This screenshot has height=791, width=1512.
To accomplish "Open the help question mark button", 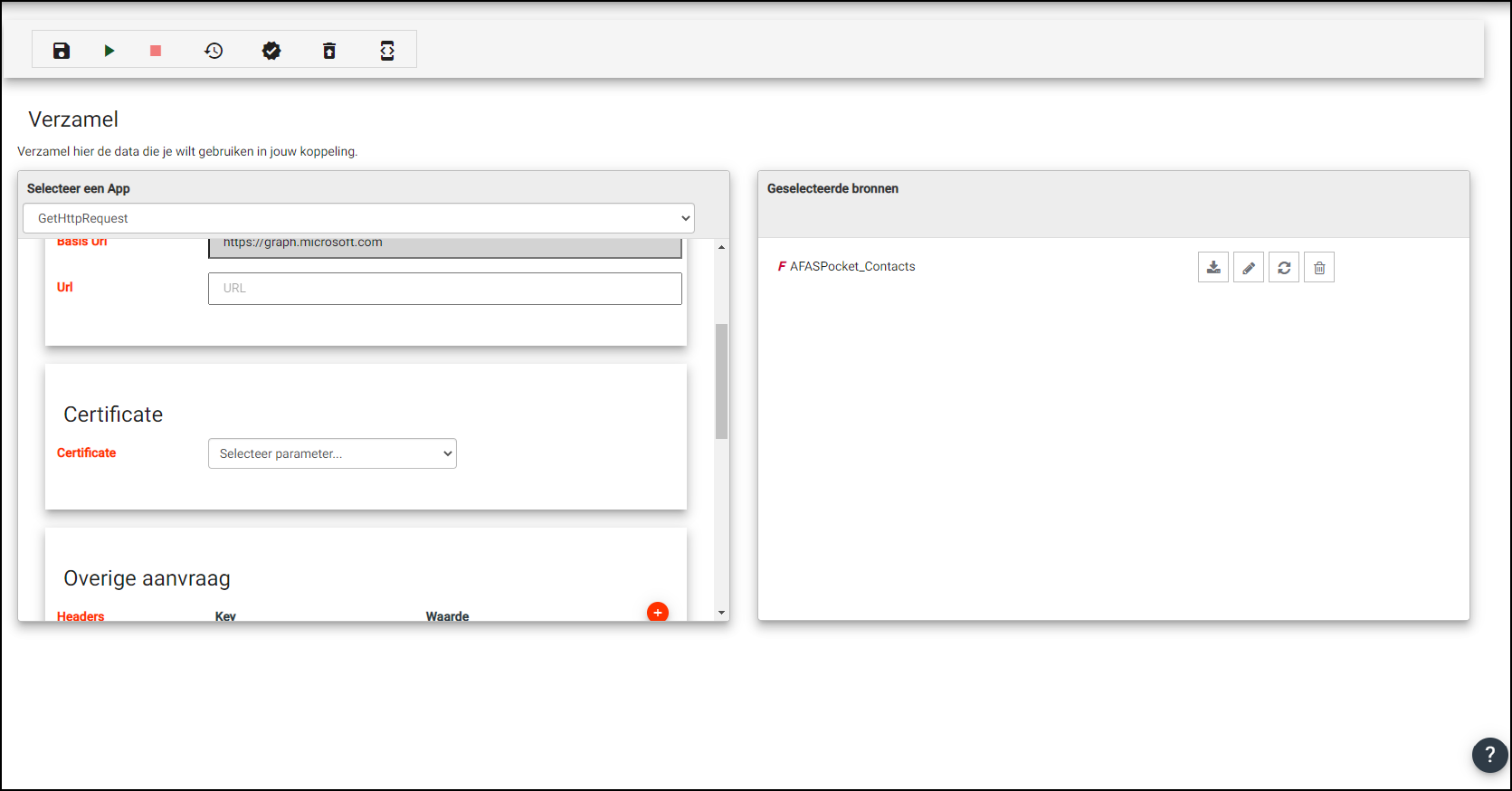I will [x=1489, y=755].
